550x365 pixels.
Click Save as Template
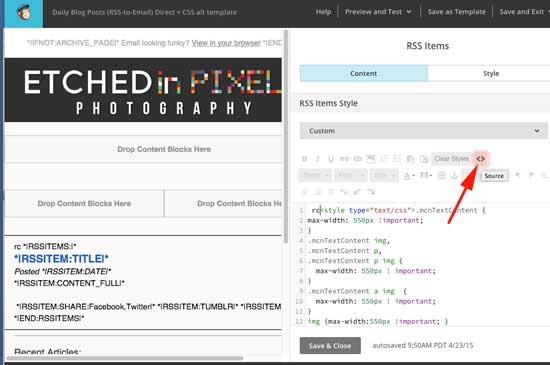coord(456,12)
